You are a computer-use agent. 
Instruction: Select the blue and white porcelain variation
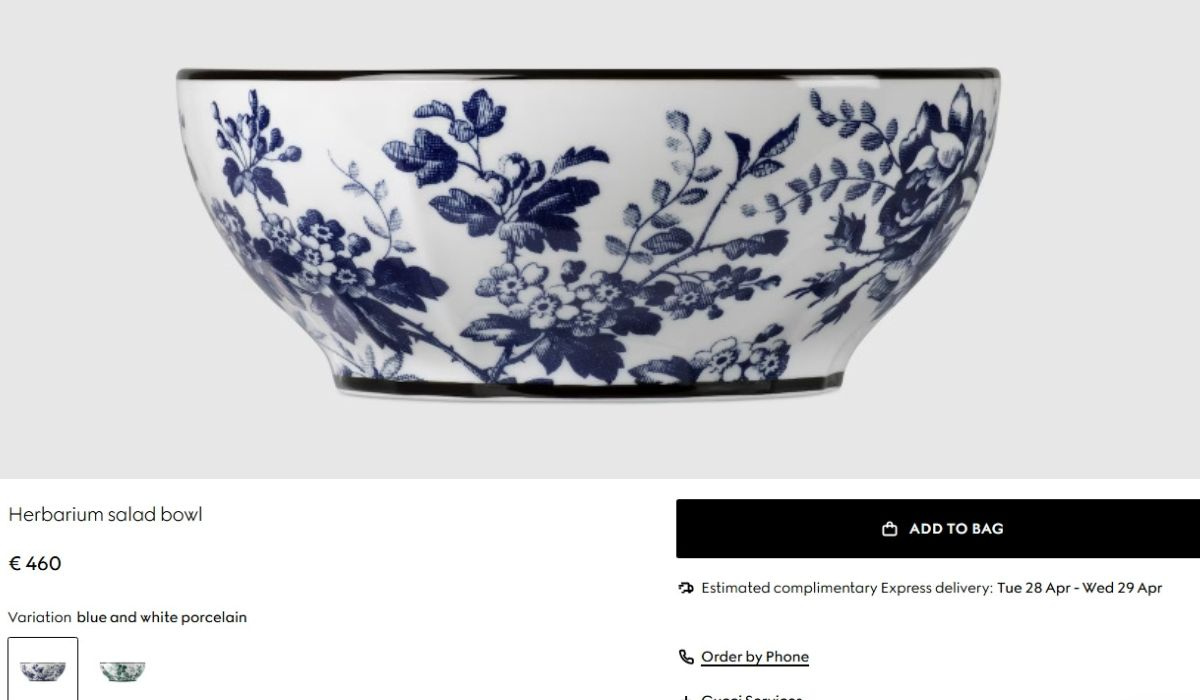pos(43,669)
